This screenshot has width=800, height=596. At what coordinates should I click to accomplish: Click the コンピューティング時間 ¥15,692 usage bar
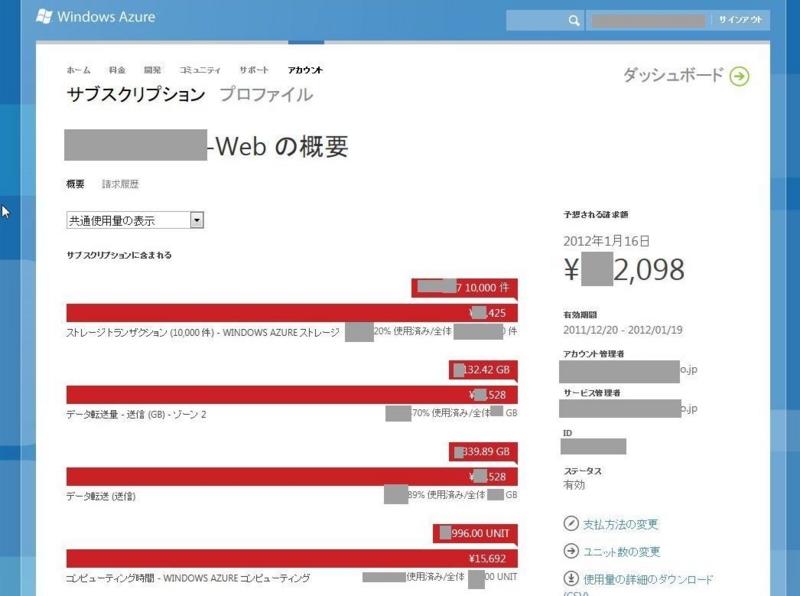click(x=292, y=558)
